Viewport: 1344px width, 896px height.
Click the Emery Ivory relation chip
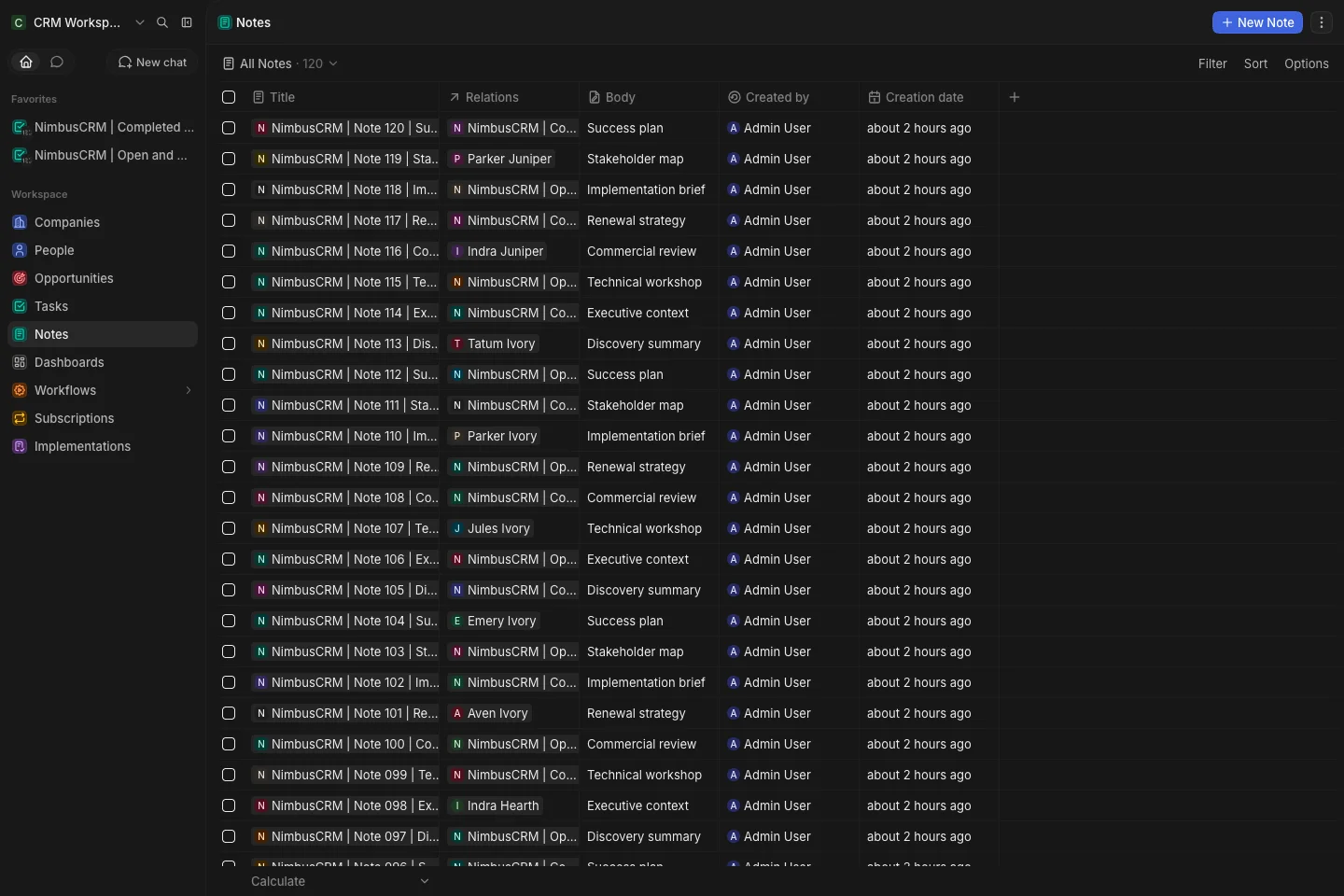pyautogui.click(x=494, y=621)
